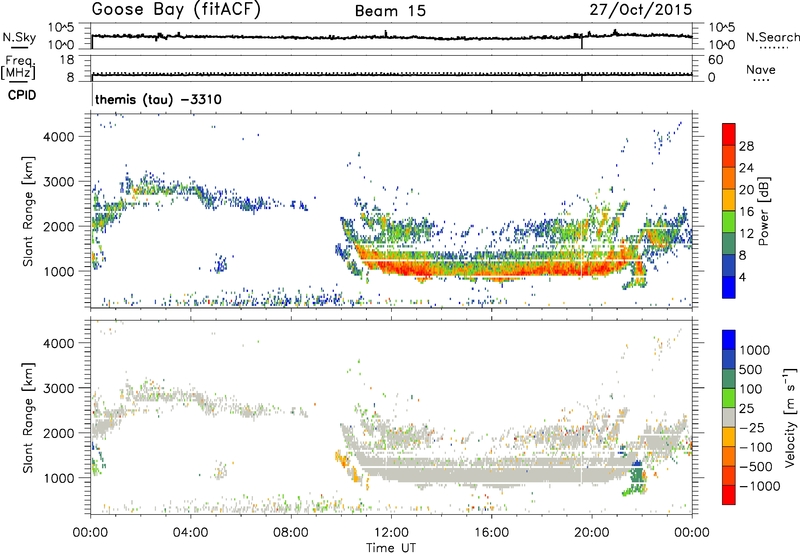Viewport: 800px width, 554px height.
Task: Click the gray segment of velocity colorbar
Action: click(x=729, y=417)
